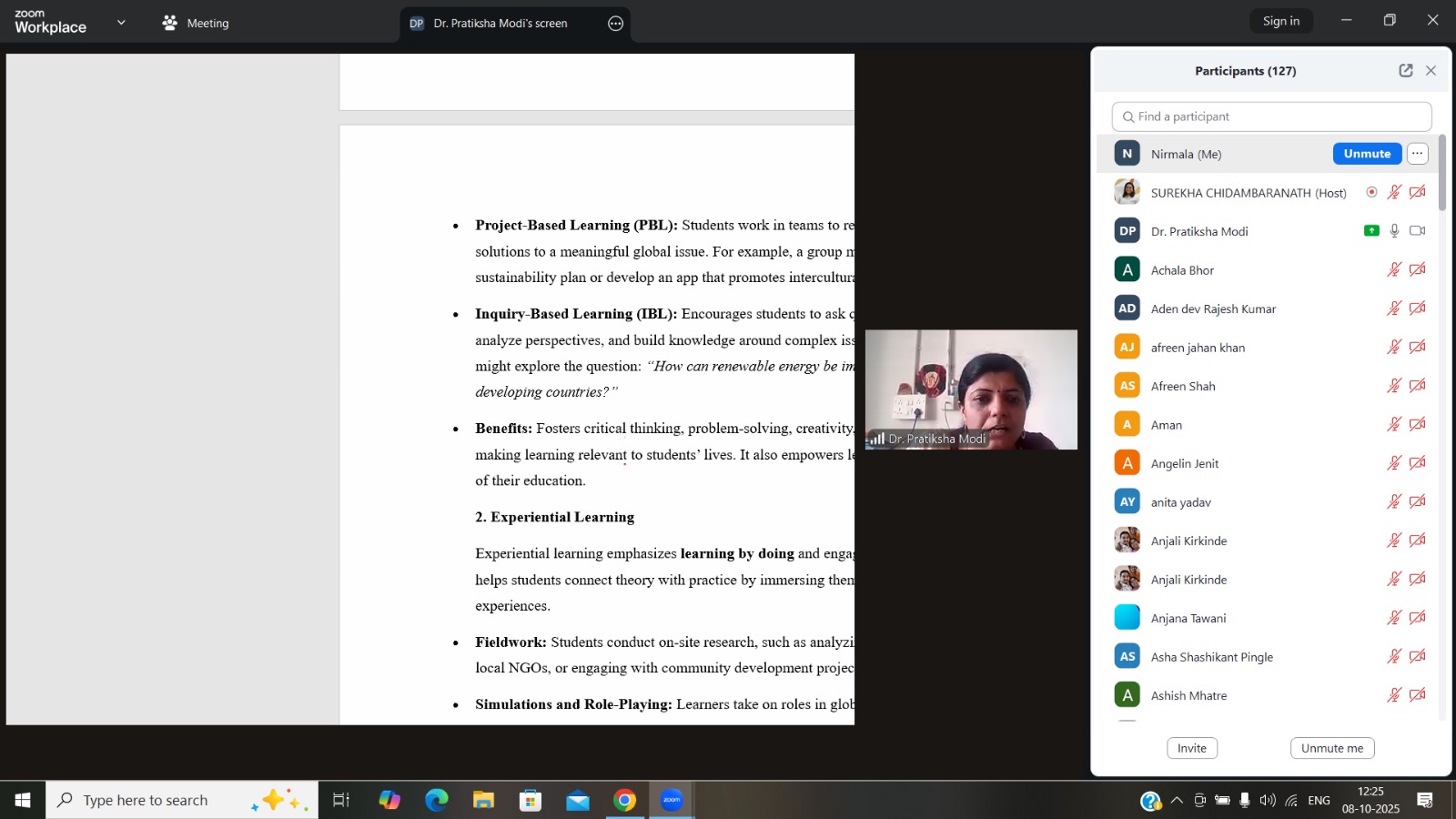Click the recording indicator next to SUREKHA CHIDAMBARANATH
1456x819 pixels.
coord(1371,193)
